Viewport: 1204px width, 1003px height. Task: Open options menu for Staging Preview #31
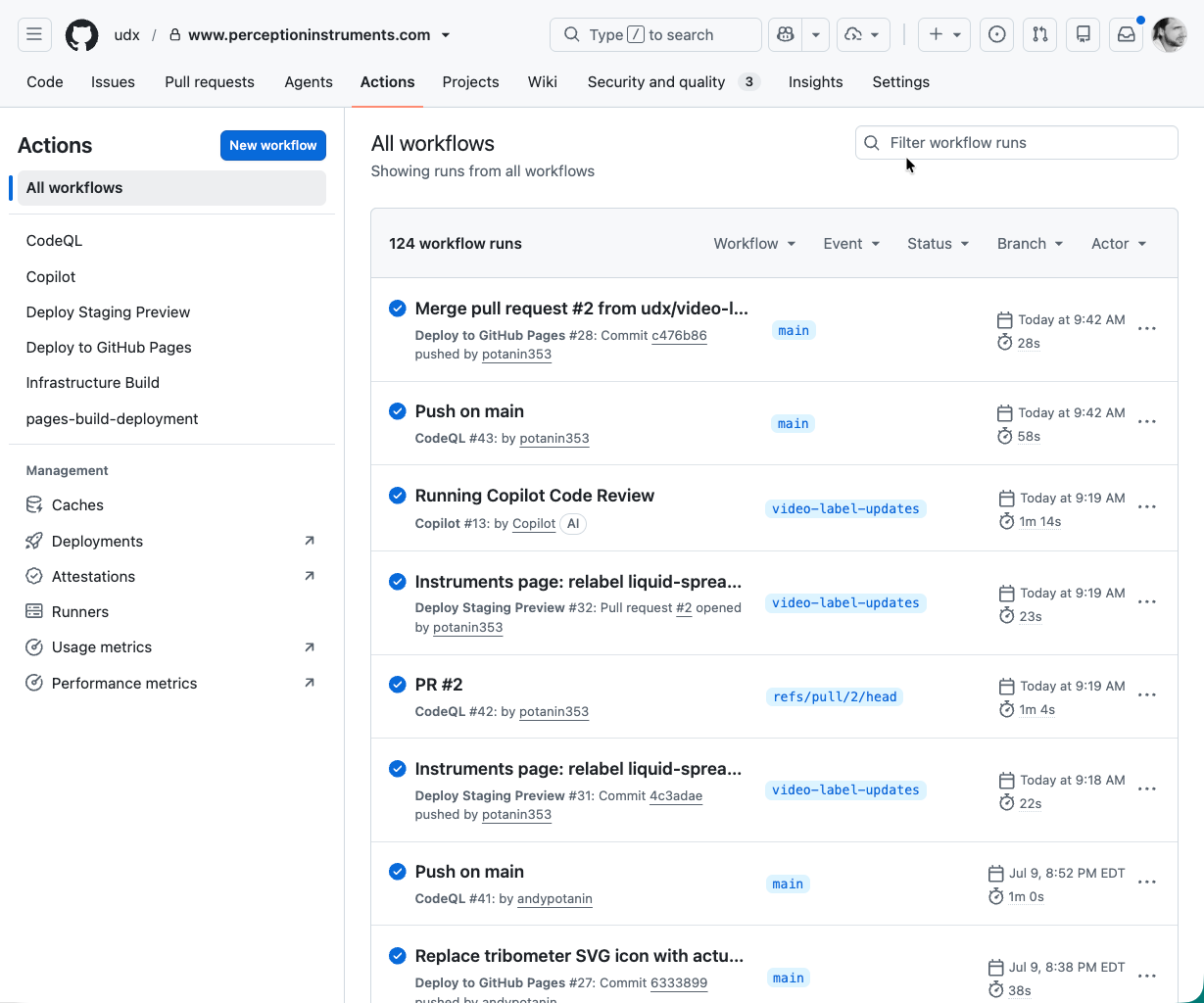(1147, 789)
